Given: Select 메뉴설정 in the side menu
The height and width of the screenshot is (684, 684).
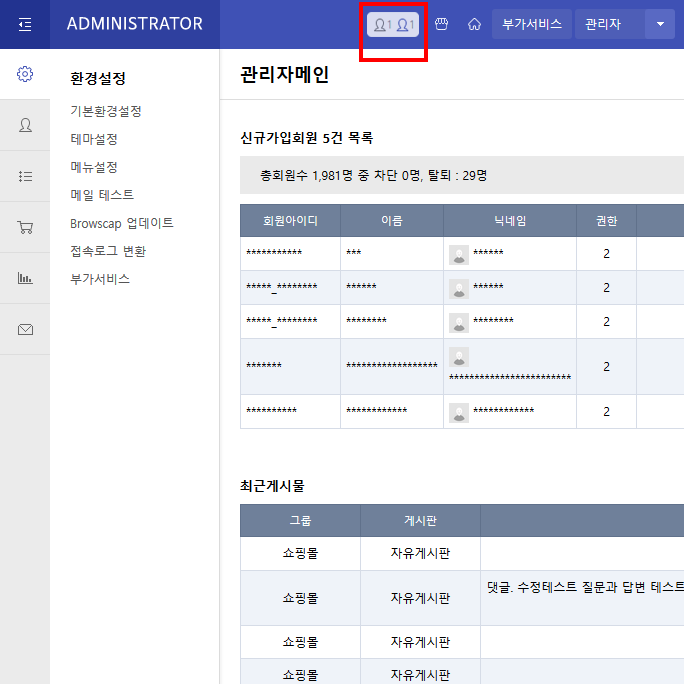Looking at the screenshot, I should [x=94, y=167].
